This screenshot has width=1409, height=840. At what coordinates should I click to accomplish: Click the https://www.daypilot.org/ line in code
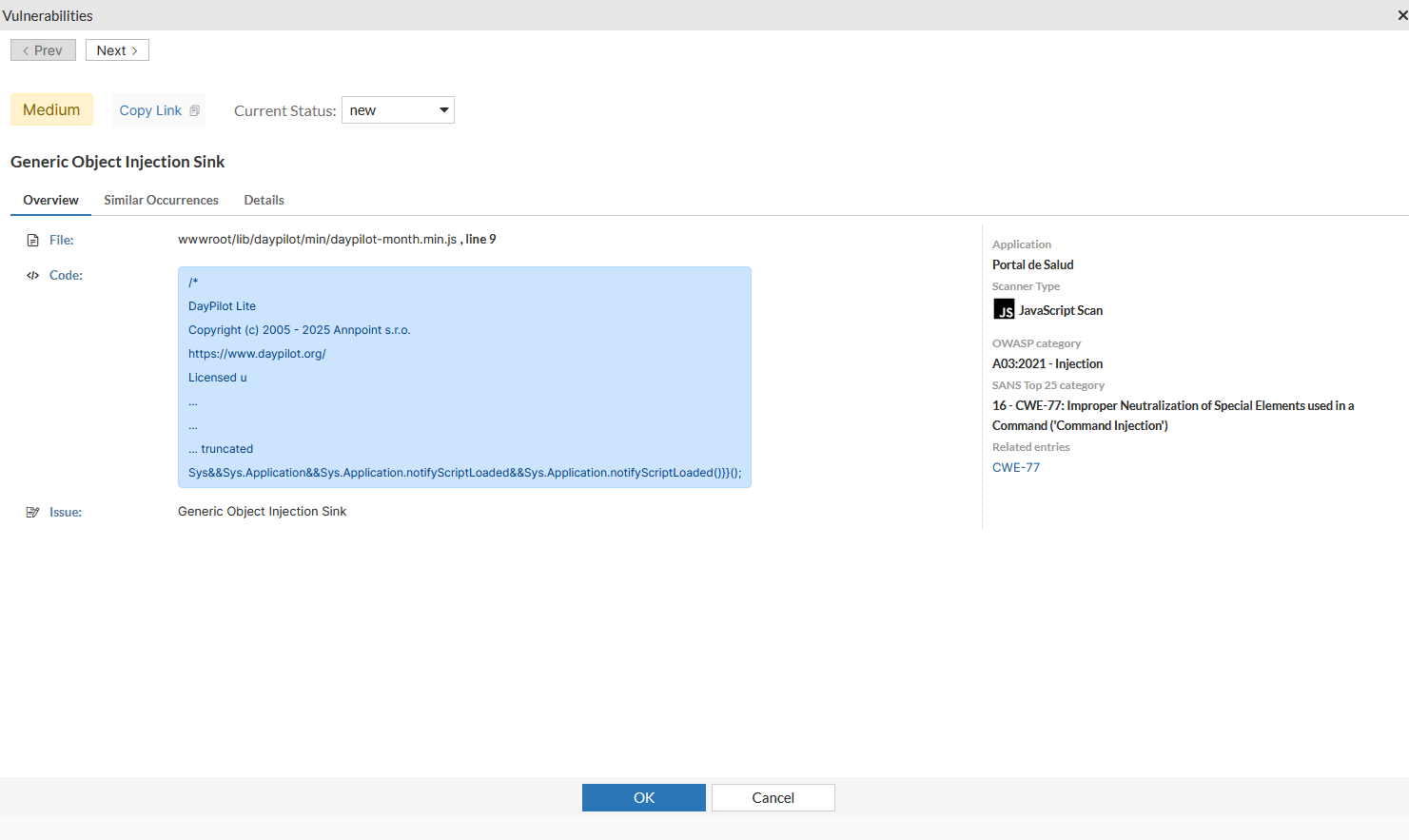(x=257, y=354)
